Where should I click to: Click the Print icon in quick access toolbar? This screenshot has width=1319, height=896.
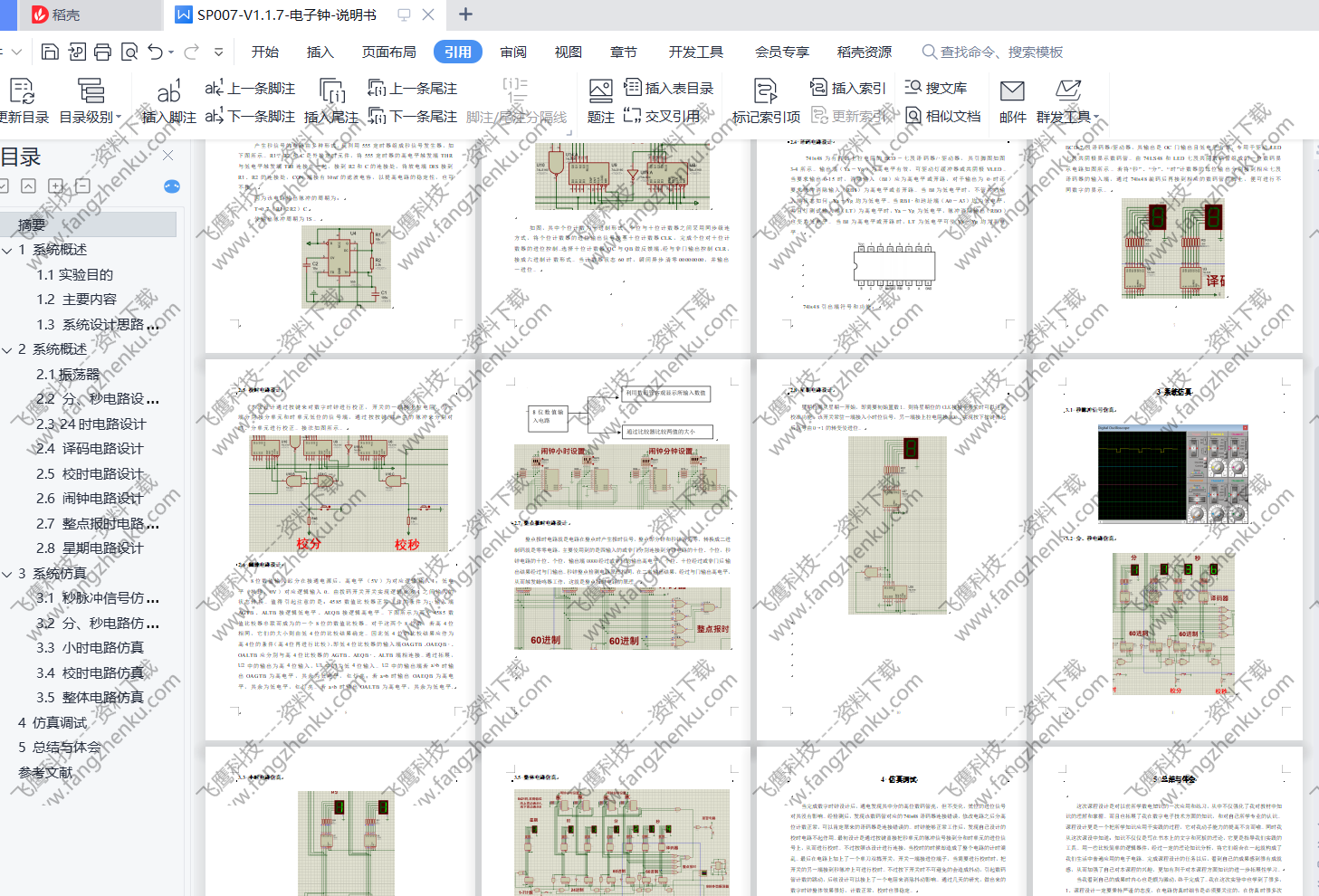pos(103,52)
